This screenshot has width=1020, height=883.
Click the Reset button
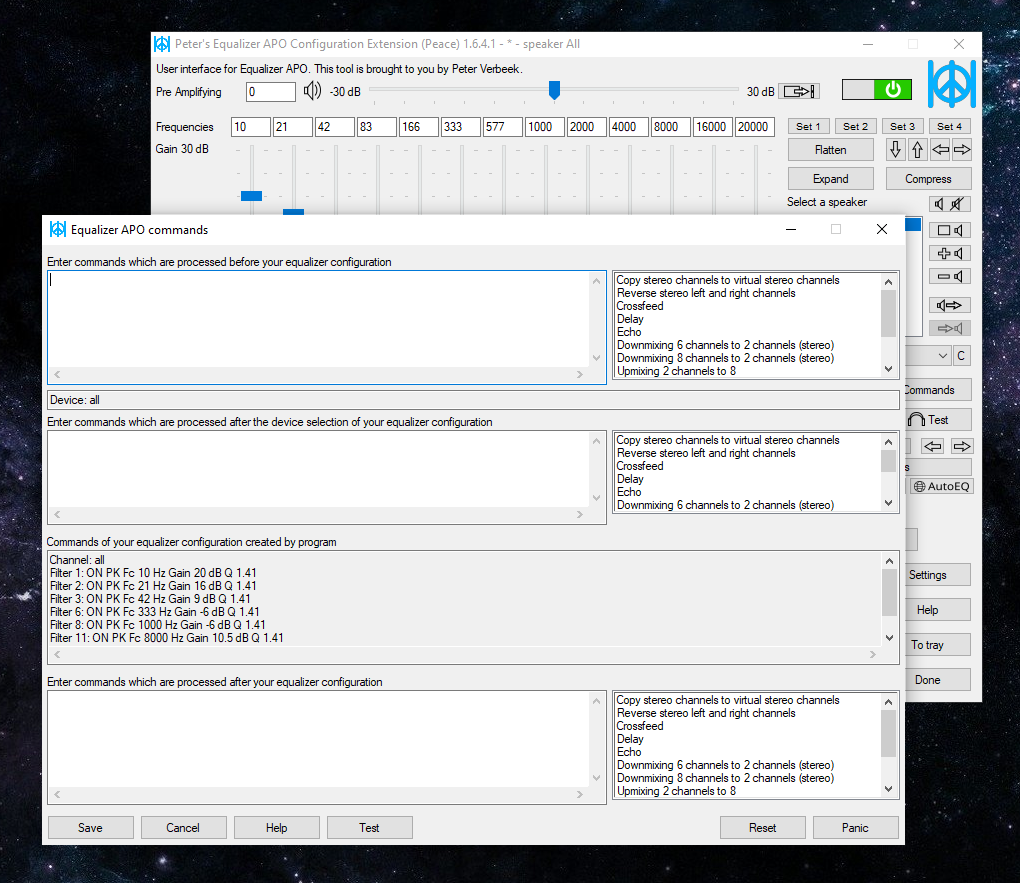point(762,828)
